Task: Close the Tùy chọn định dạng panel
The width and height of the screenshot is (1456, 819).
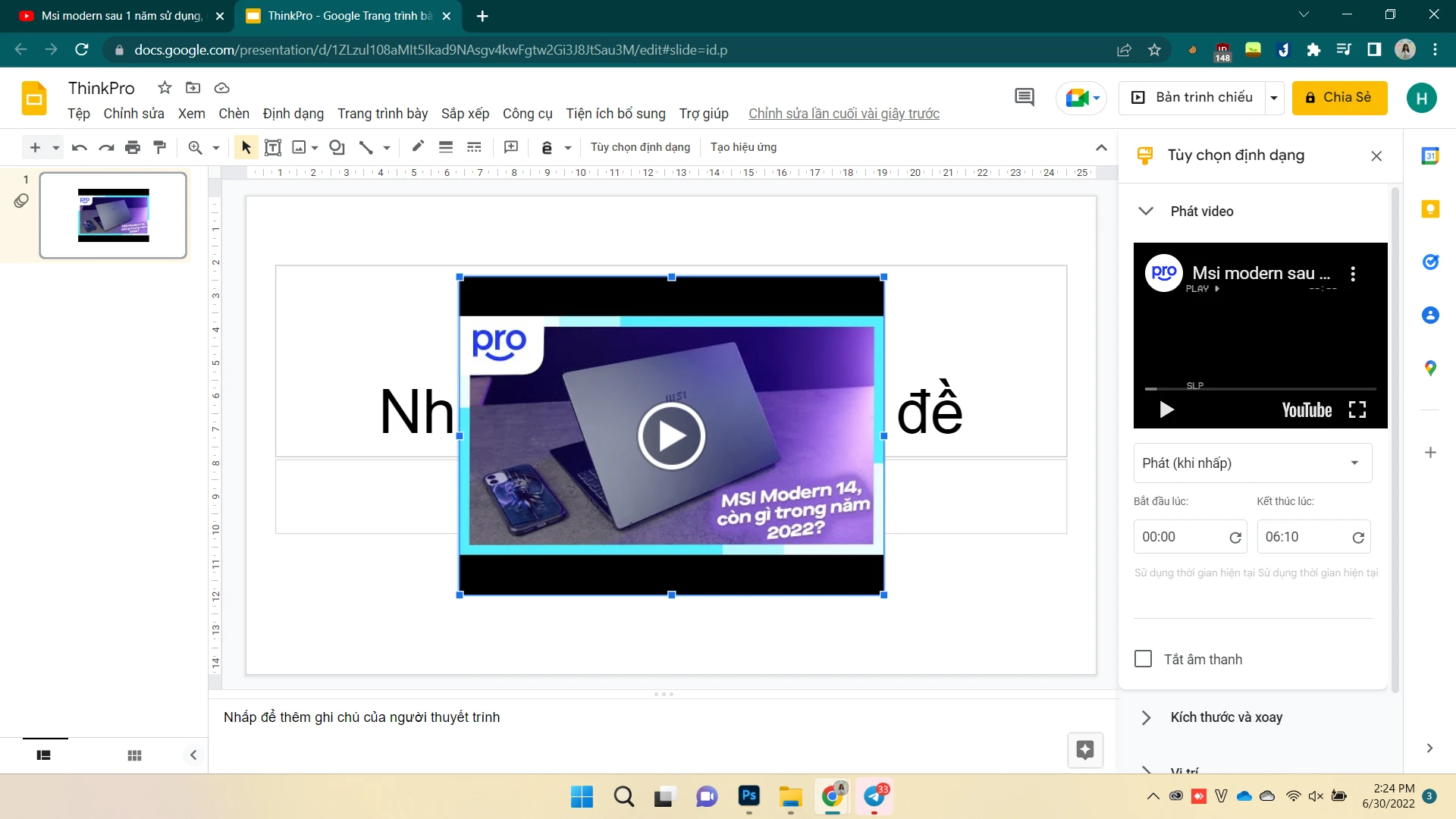Action: point(1376,155)
